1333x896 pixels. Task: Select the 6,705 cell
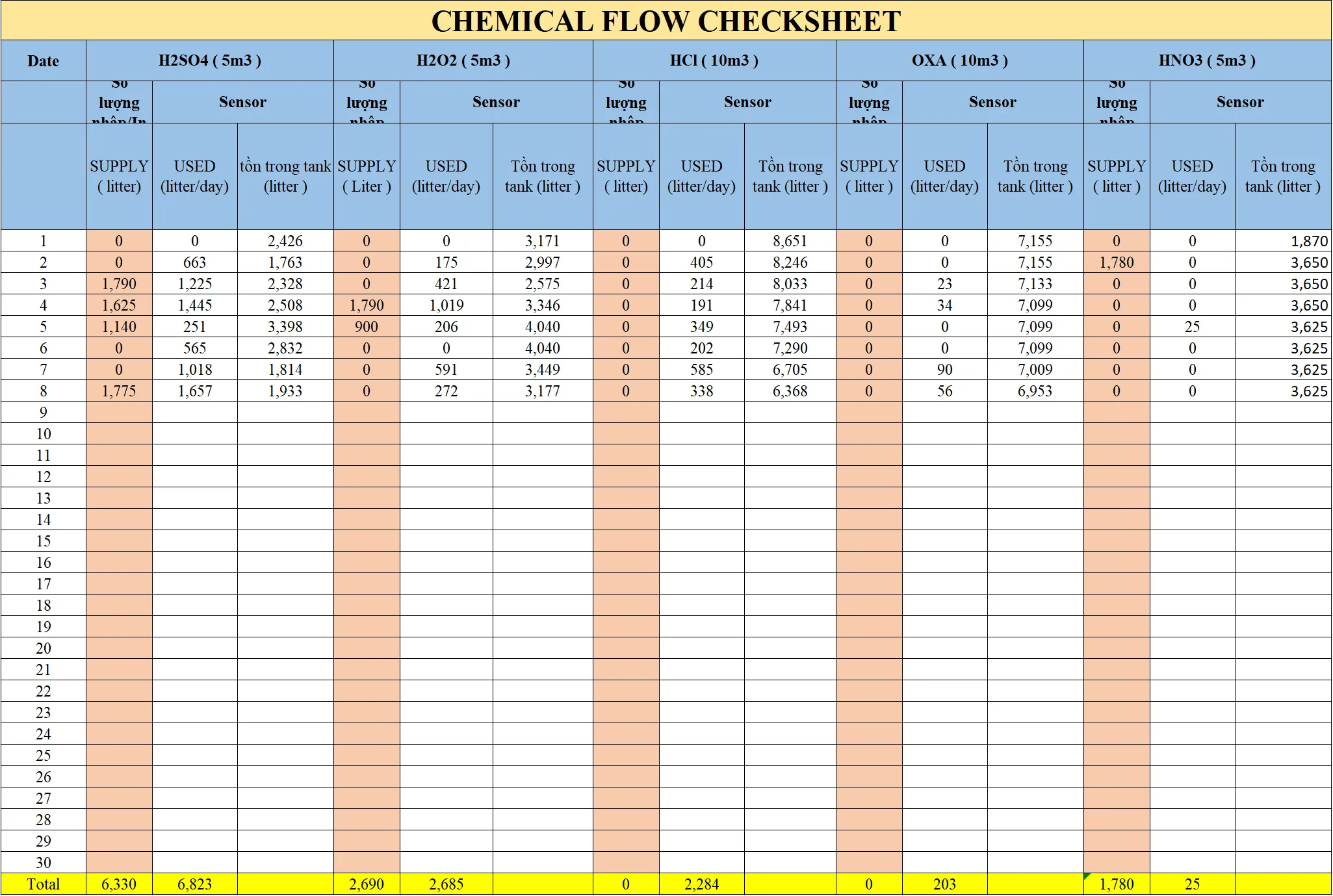(790, 370)
